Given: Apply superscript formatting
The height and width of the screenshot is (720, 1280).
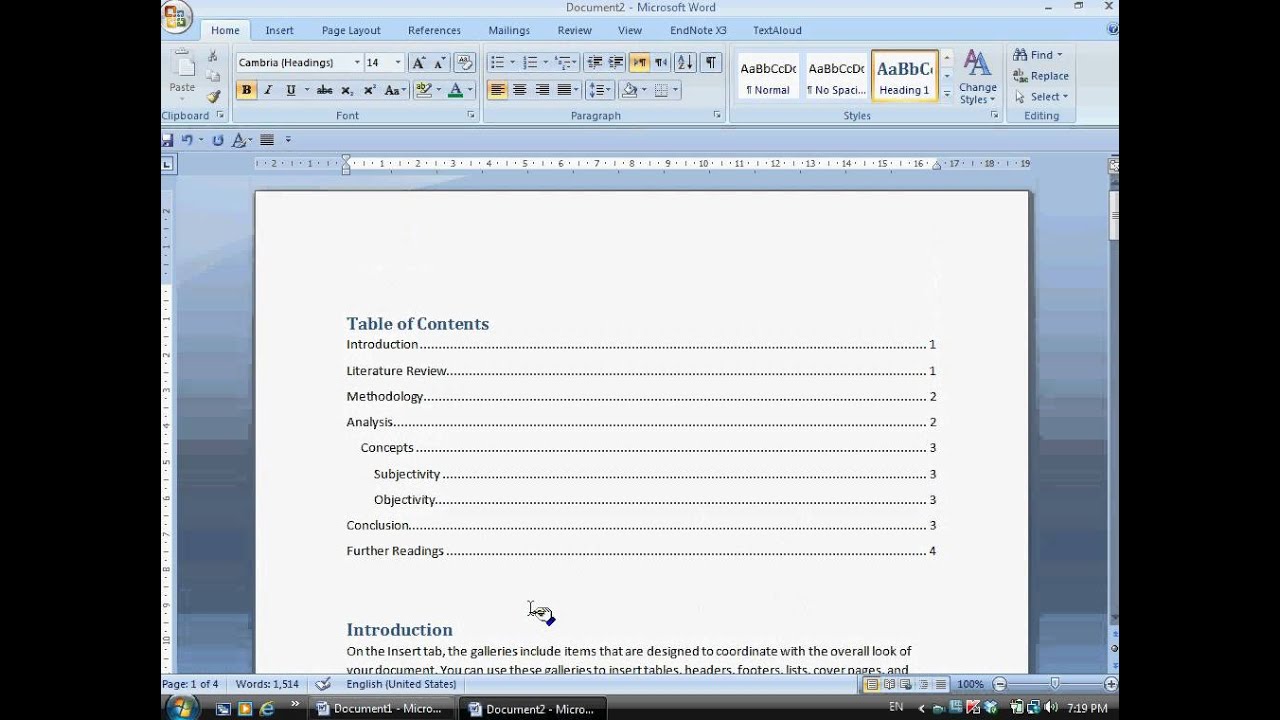Looking at the screenshot, I should [369, 90].
